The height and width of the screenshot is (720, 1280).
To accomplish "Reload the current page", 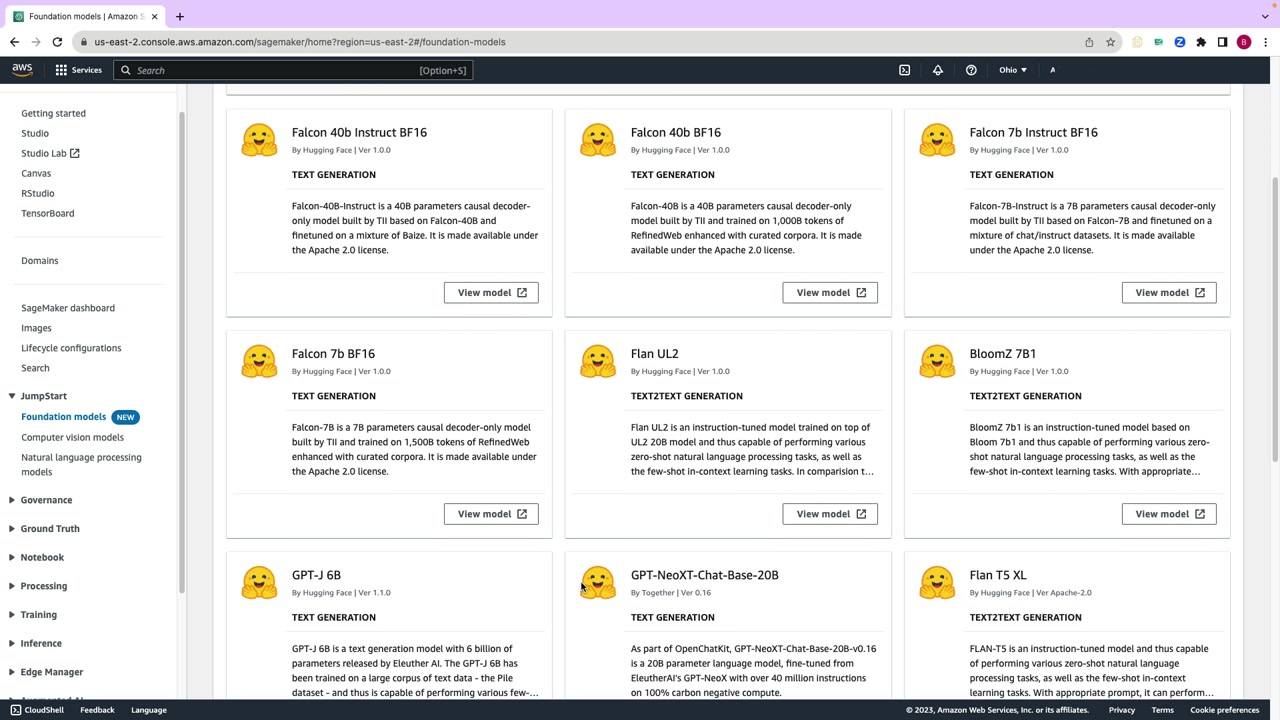I will (57, 42).
